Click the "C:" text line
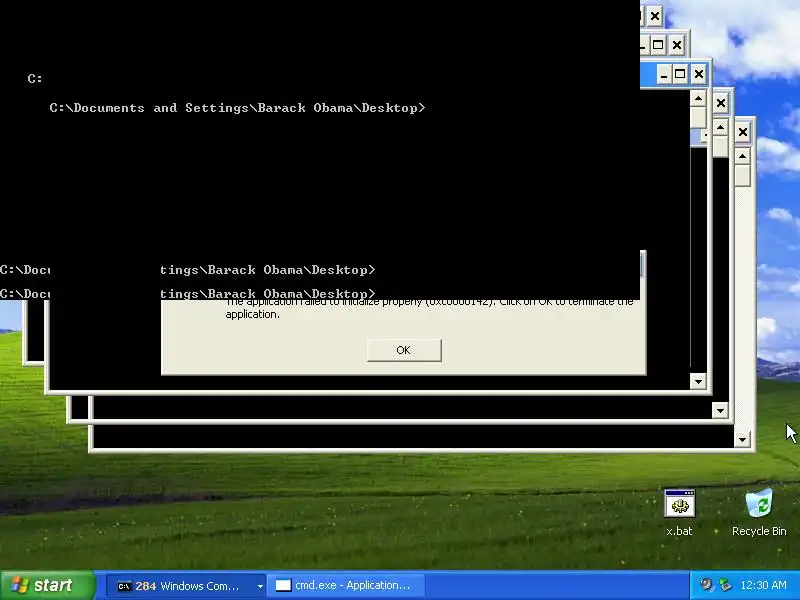The image size is (800, 600). click(x=35, y=79)
